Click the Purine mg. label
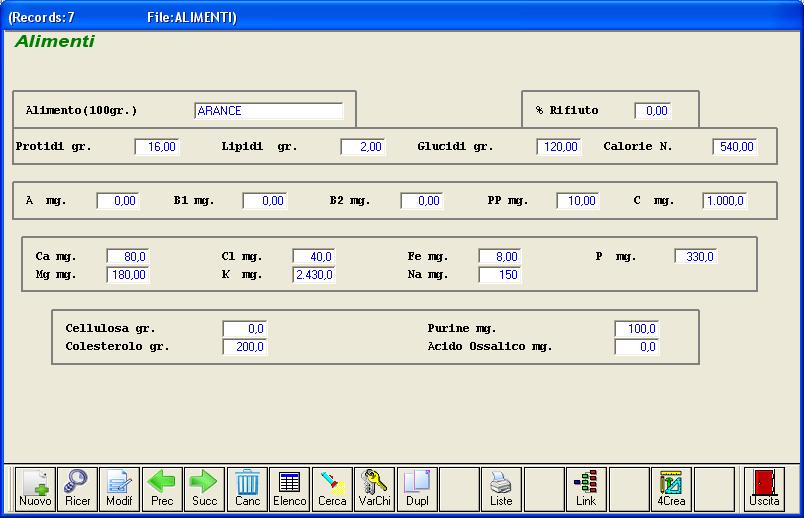This screenshot has width=804, height=518. pos(462,328)
